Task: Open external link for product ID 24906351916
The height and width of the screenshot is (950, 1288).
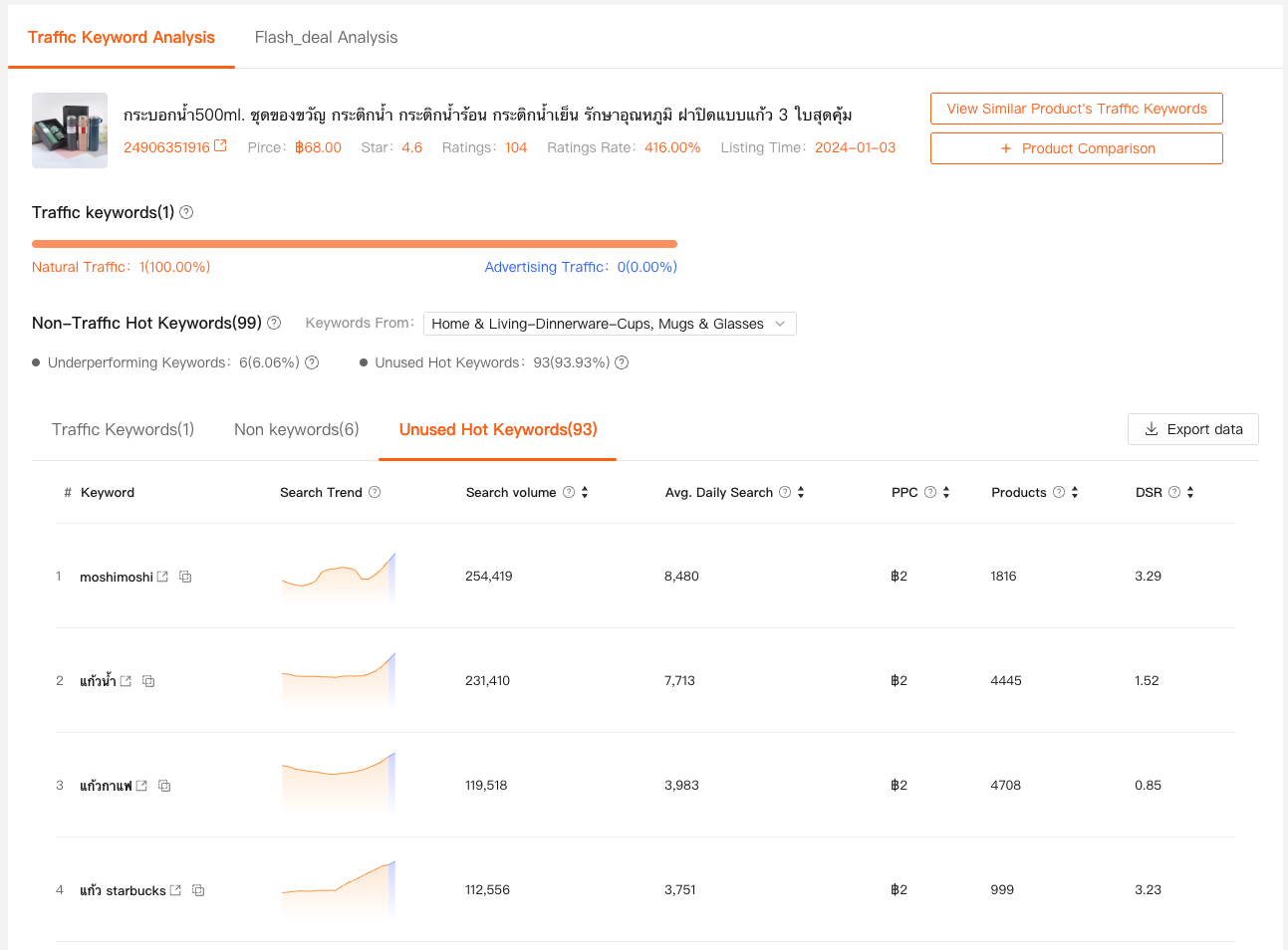Action: pos(221,146)
